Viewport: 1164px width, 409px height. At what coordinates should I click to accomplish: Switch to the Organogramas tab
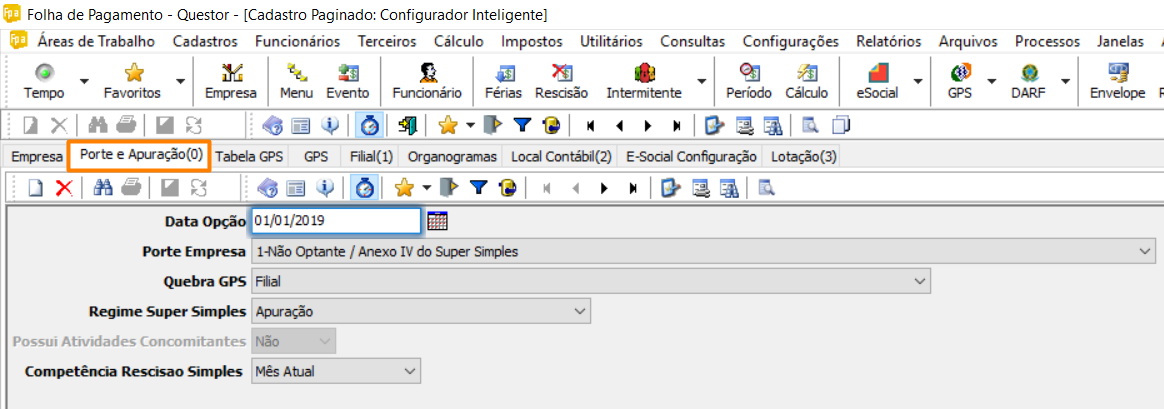click(x=451, y=157)
